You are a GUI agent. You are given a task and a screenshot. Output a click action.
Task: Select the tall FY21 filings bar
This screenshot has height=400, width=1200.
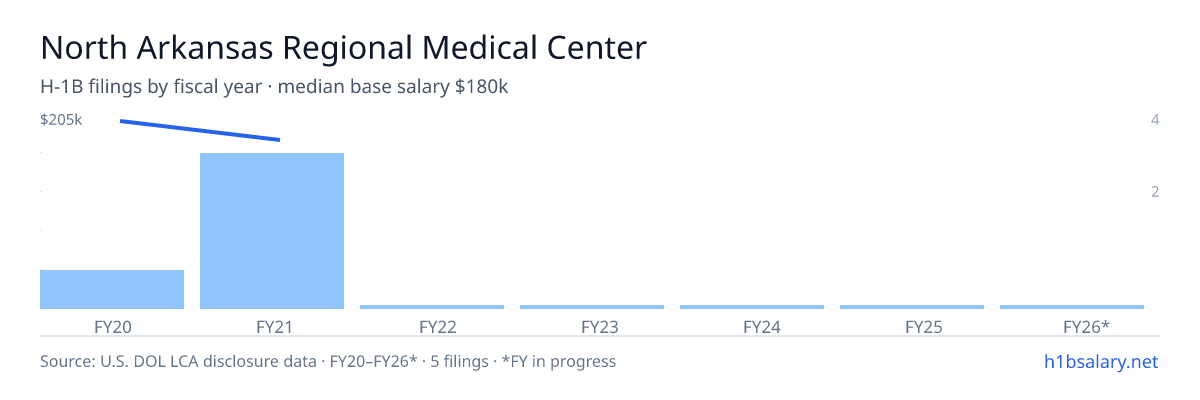pyautogui.click(x=272, y=231)
